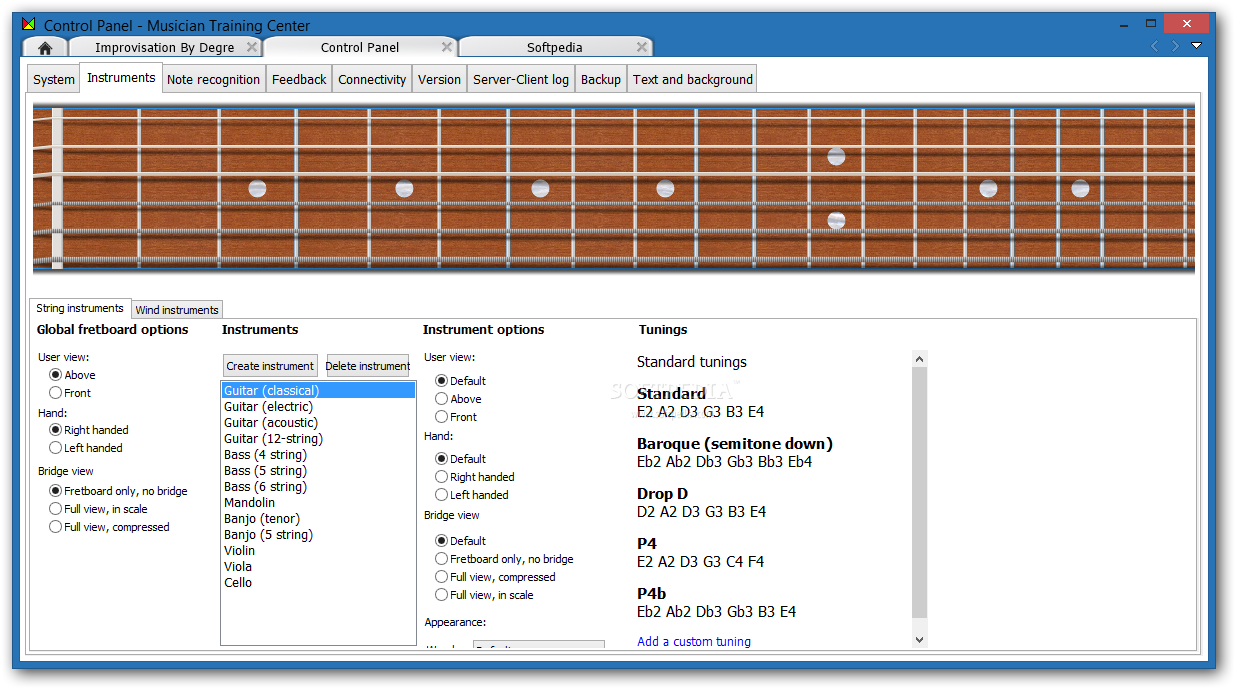This screenshot has width=1236, height=689.
Task: Switch to the Improvisation By Degre tab
Action: tap(165, 47)
